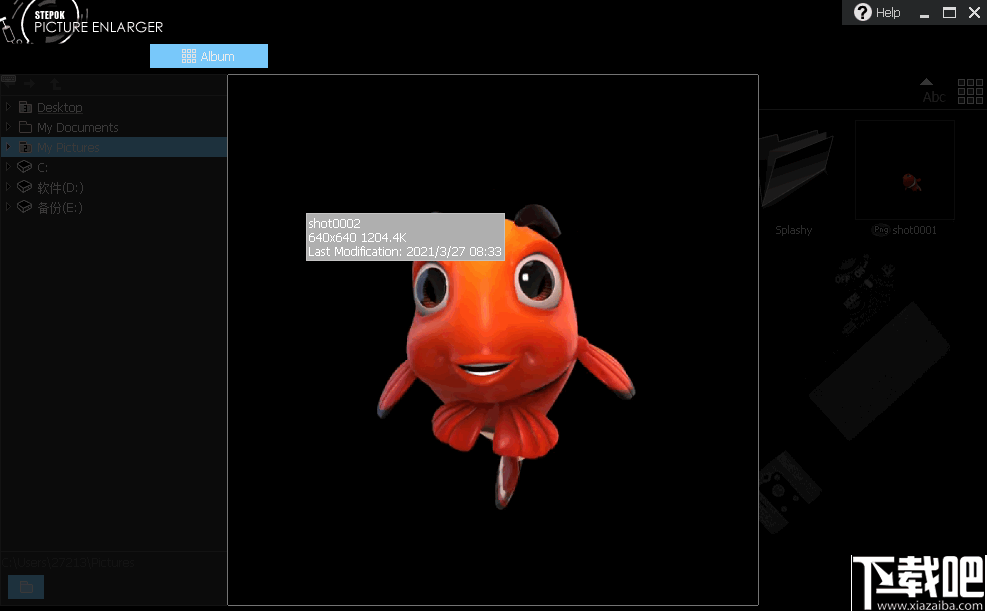This screenshot has width=987, height=611.
Task: Click the Png badge beside shot0001
Action: (881, 230)
